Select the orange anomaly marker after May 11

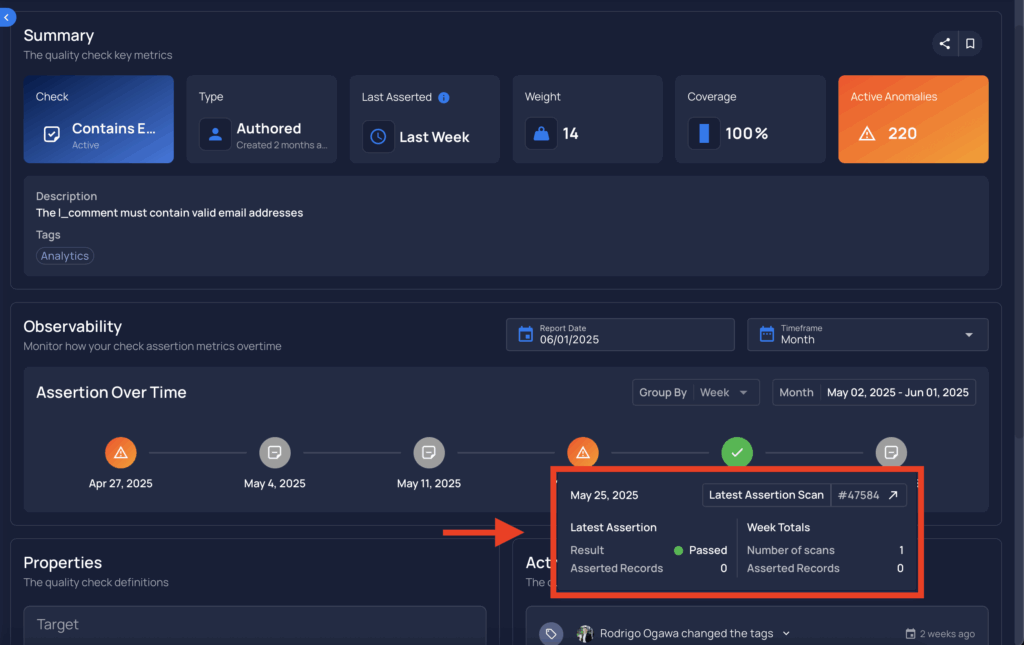click(583, 452)
